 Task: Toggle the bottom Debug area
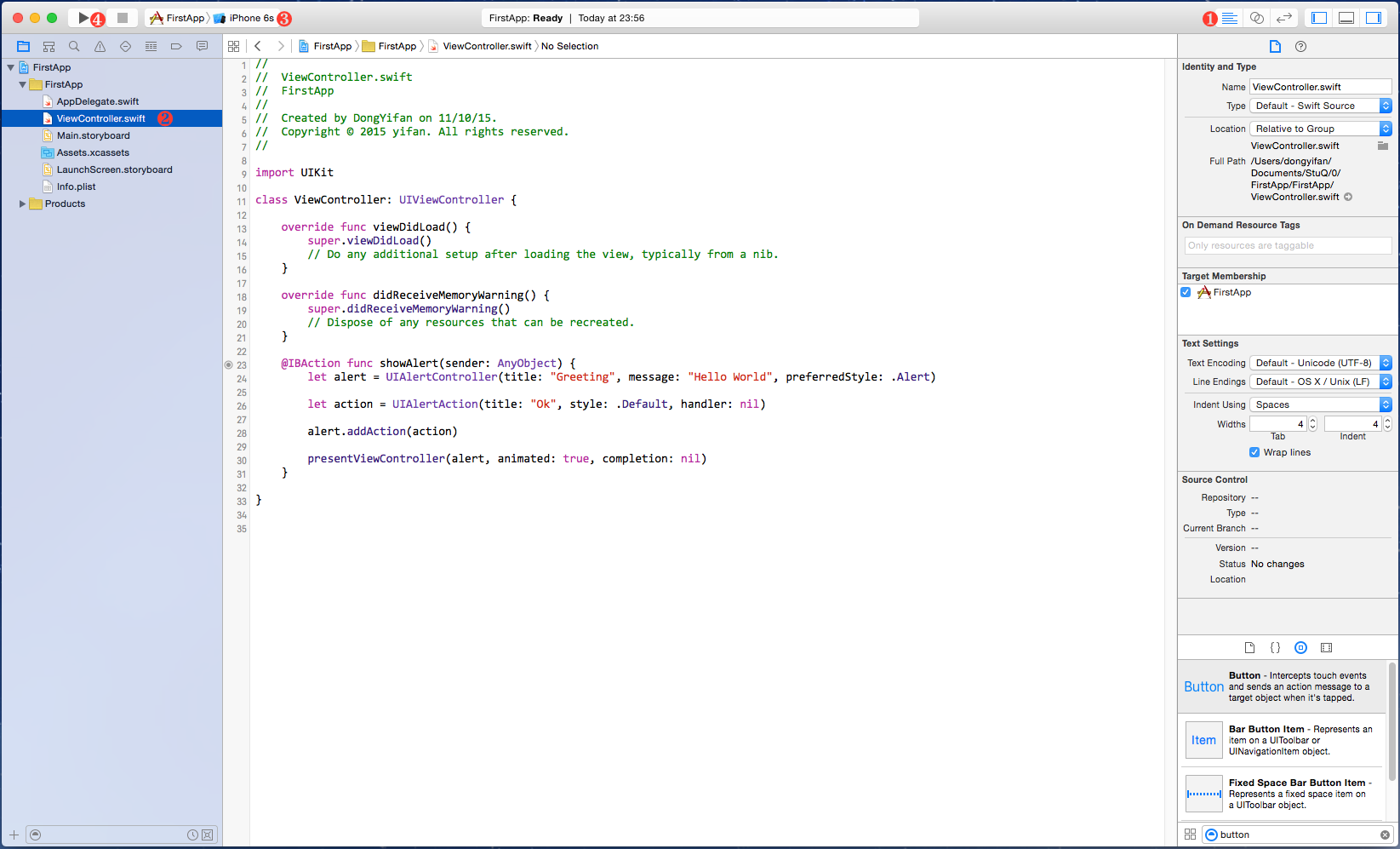(x=1346, y=18)
